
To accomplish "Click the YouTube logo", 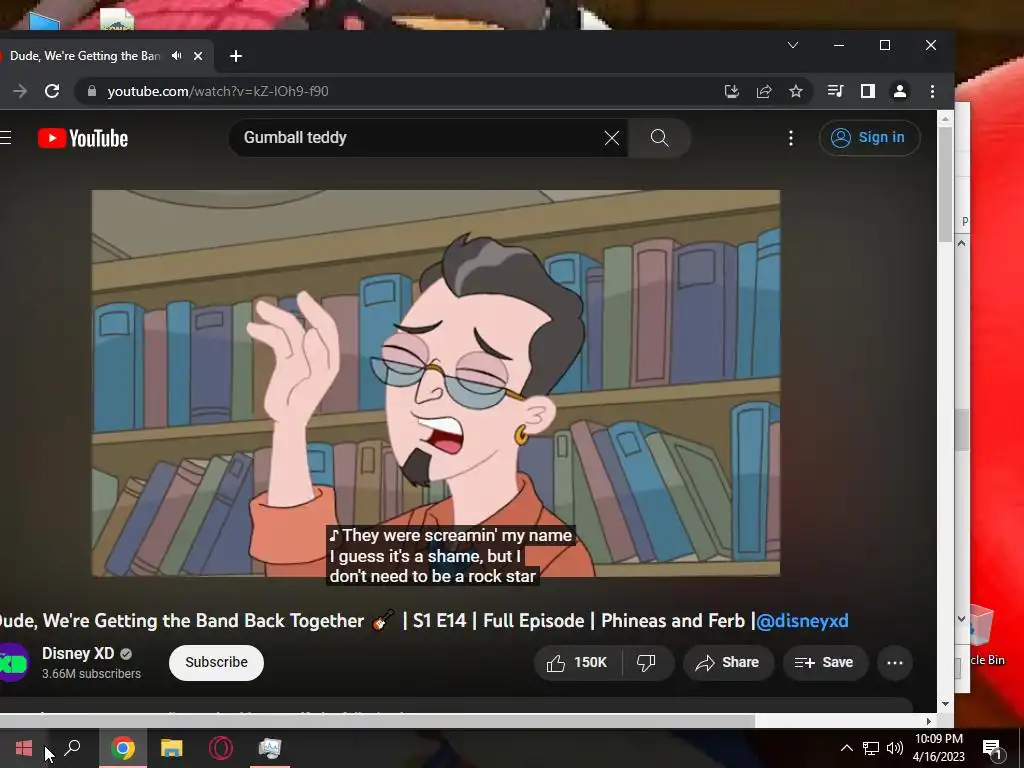I will click(x=83, y=138).
